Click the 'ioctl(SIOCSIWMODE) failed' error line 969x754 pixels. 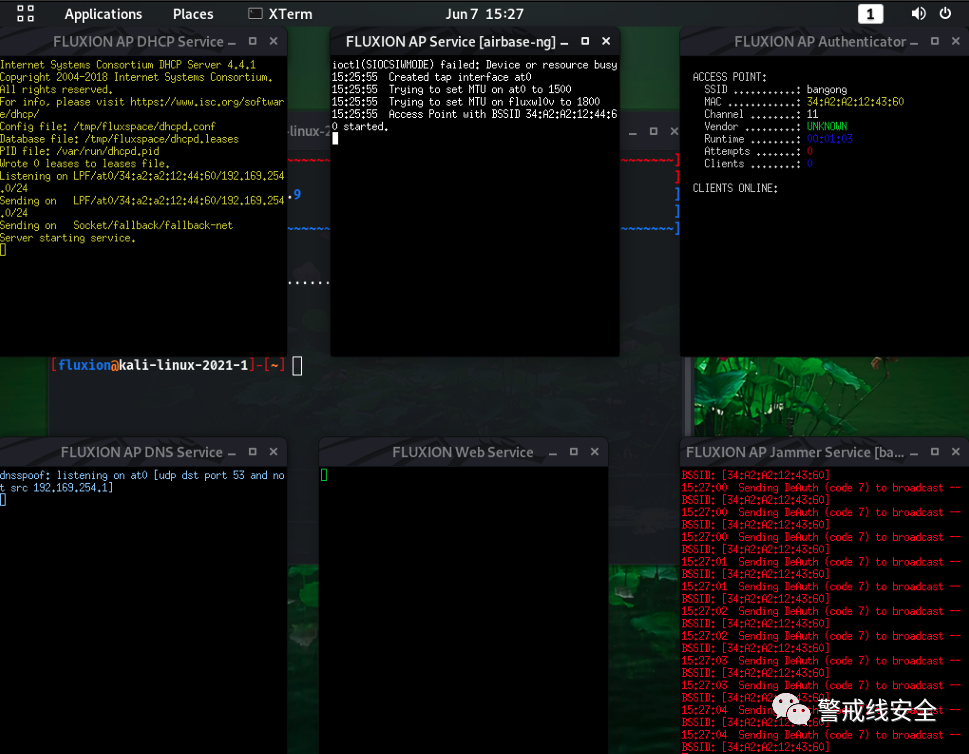pos(475,65)
